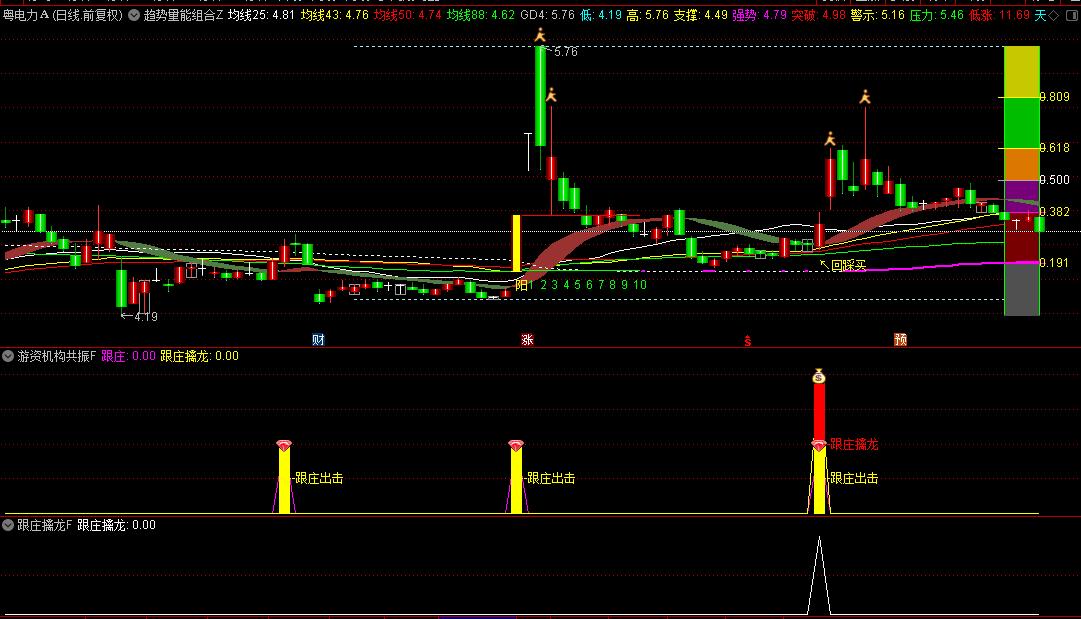Click the orange Fibonacci band below 0.618

pos(1022,164)
